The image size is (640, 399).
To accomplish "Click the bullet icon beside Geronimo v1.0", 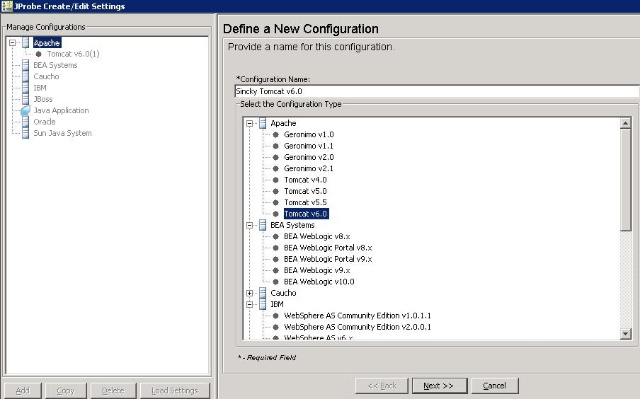I will point(276,134).
